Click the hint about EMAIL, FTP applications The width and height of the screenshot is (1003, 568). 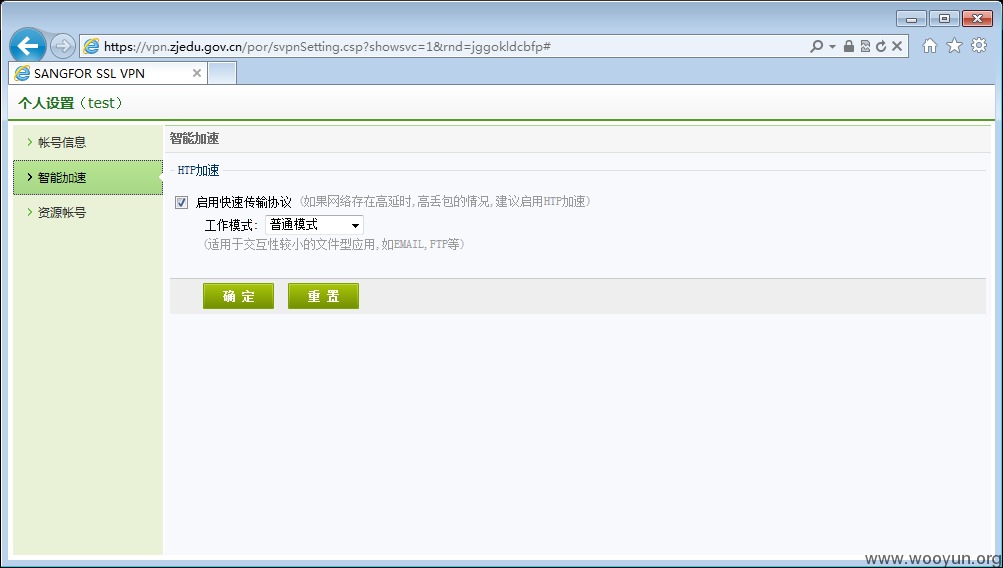pos(334,244)
